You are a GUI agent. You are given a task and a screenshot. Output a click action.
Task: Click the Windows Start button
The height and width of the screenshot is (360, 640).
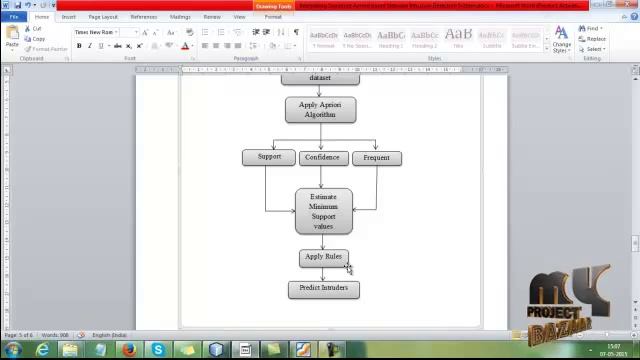13,350
